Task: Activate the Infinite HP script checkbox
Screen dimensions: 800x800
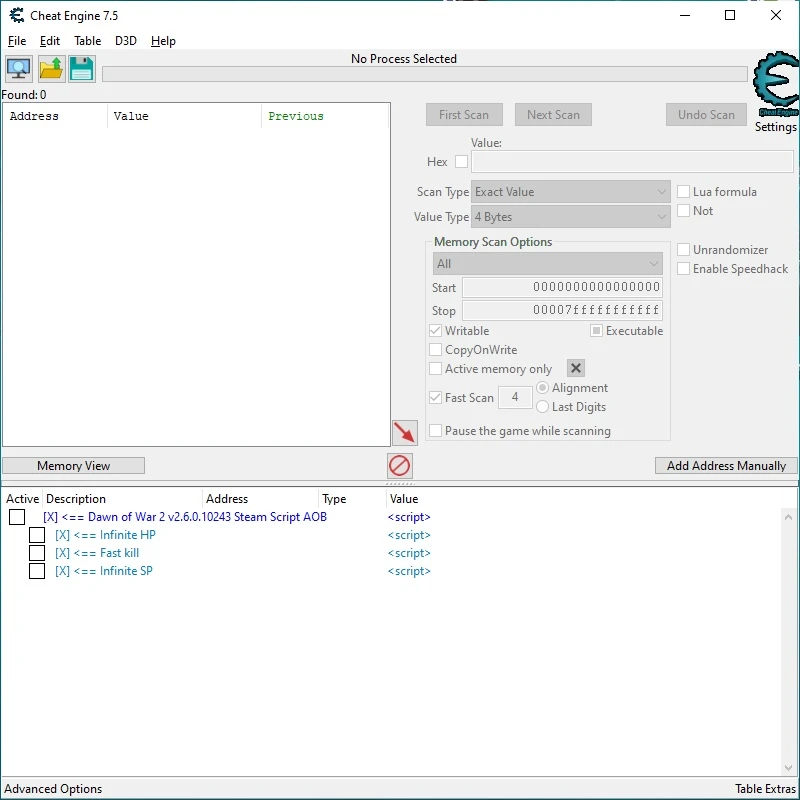Action: (x=37, y=535)
